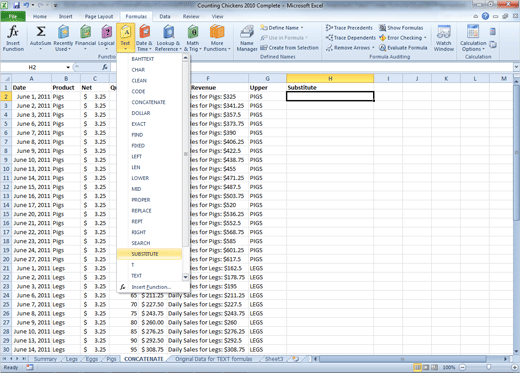Image resolution: width=520 pixels, height=373 pixels.
Task: Open the File tab
Action: (13, 16)
